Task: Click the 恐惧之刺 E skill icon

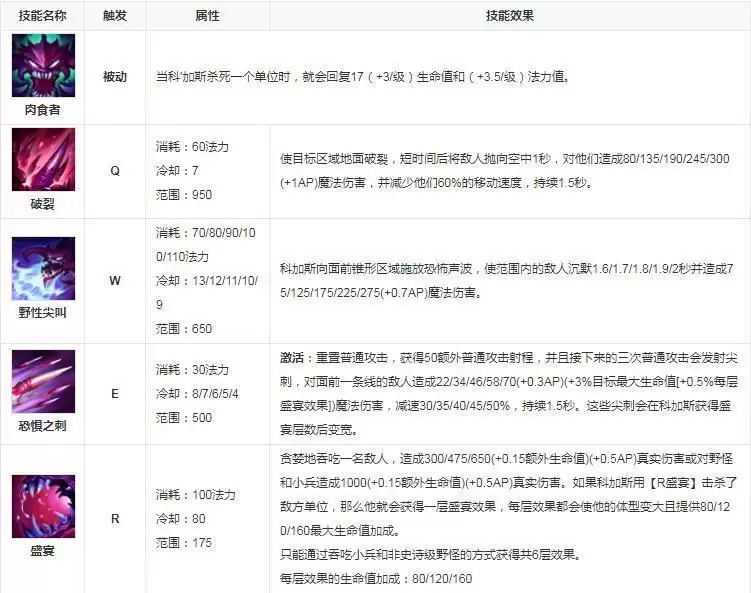Action: [x=43, y=381]
